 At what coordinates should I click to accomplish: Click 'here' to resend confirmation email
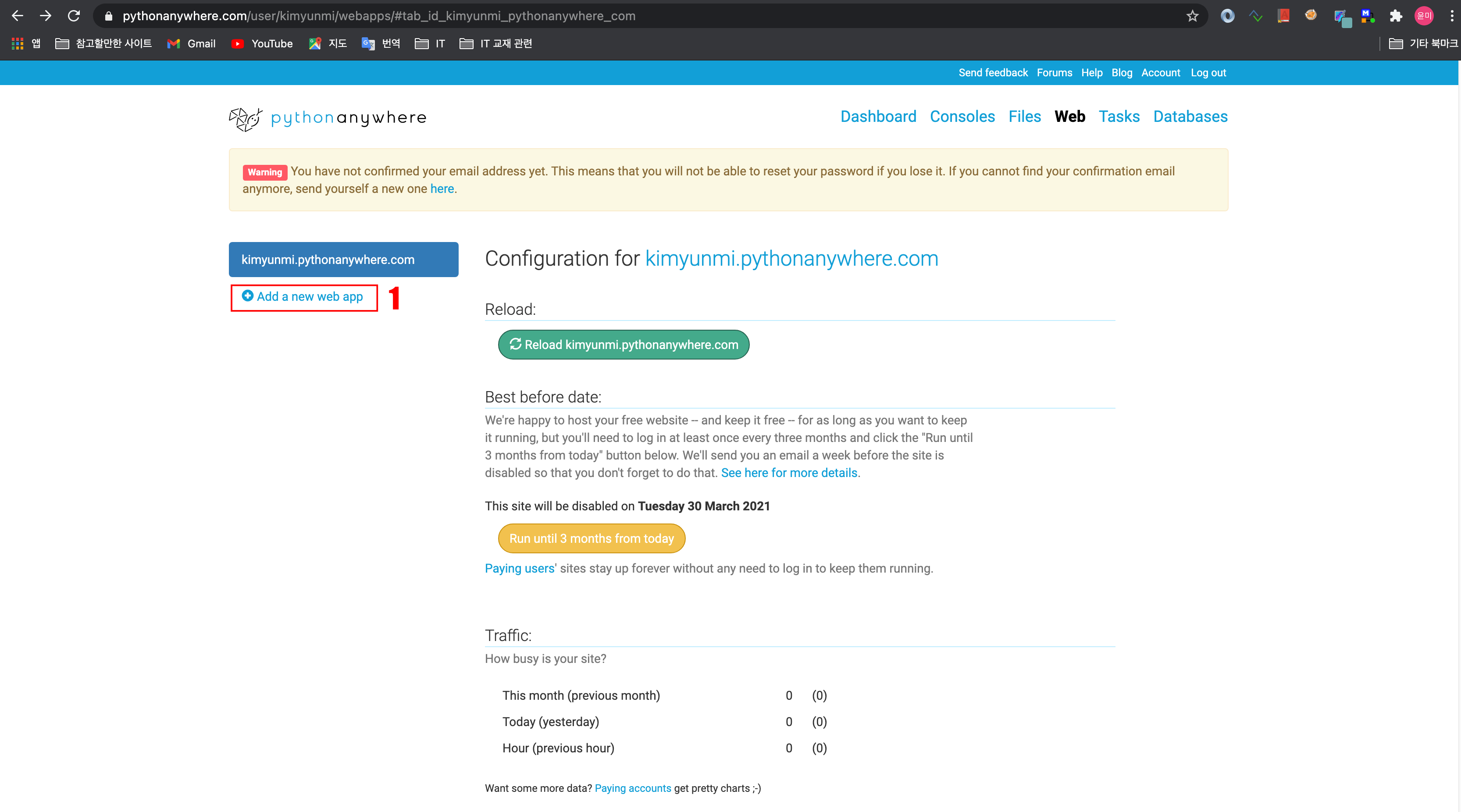click(442, 189)
